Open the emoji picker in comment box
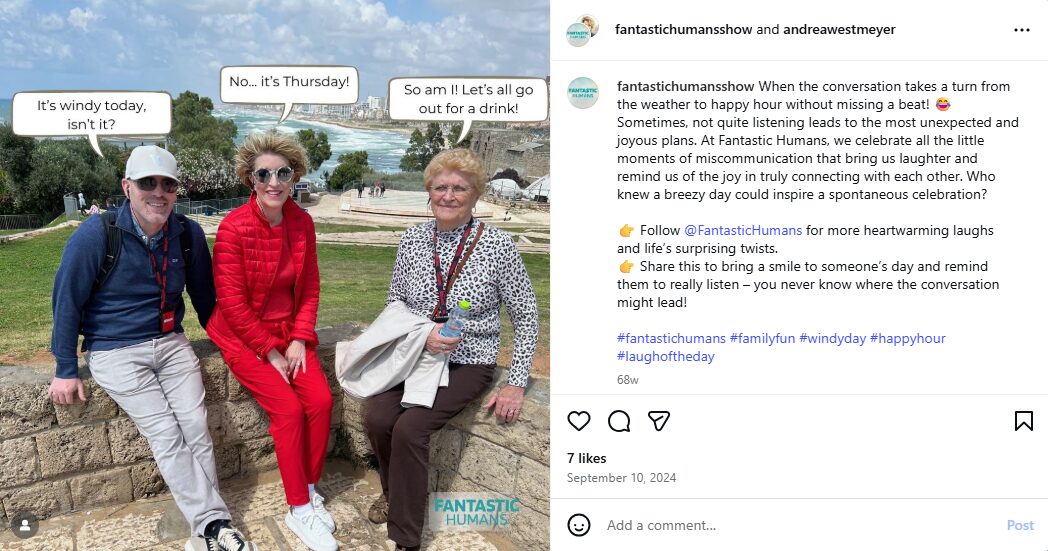 click(579, 525)
